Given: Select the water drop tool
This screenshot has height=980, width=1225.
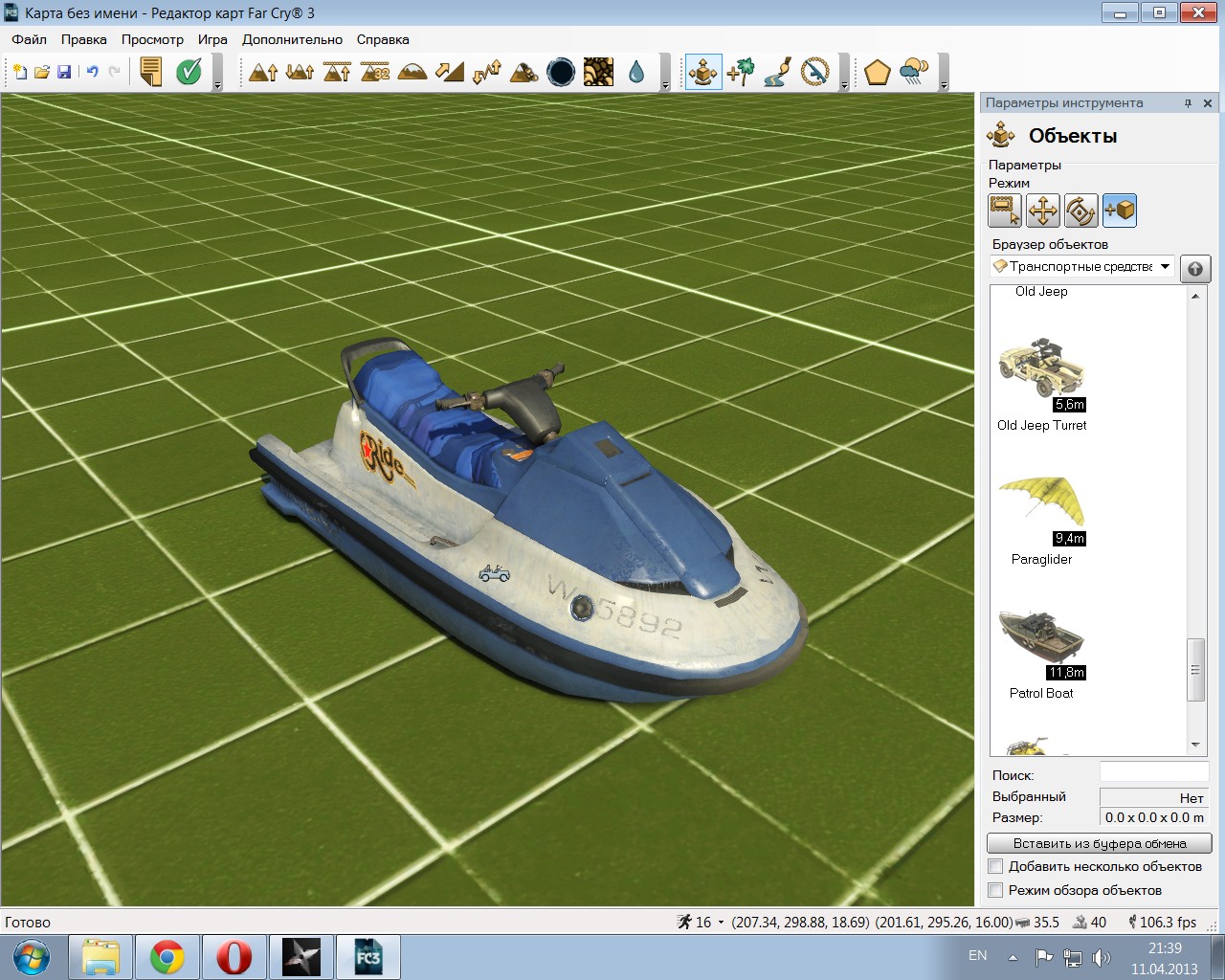Looking at the screenshot, I should [636, 72].
